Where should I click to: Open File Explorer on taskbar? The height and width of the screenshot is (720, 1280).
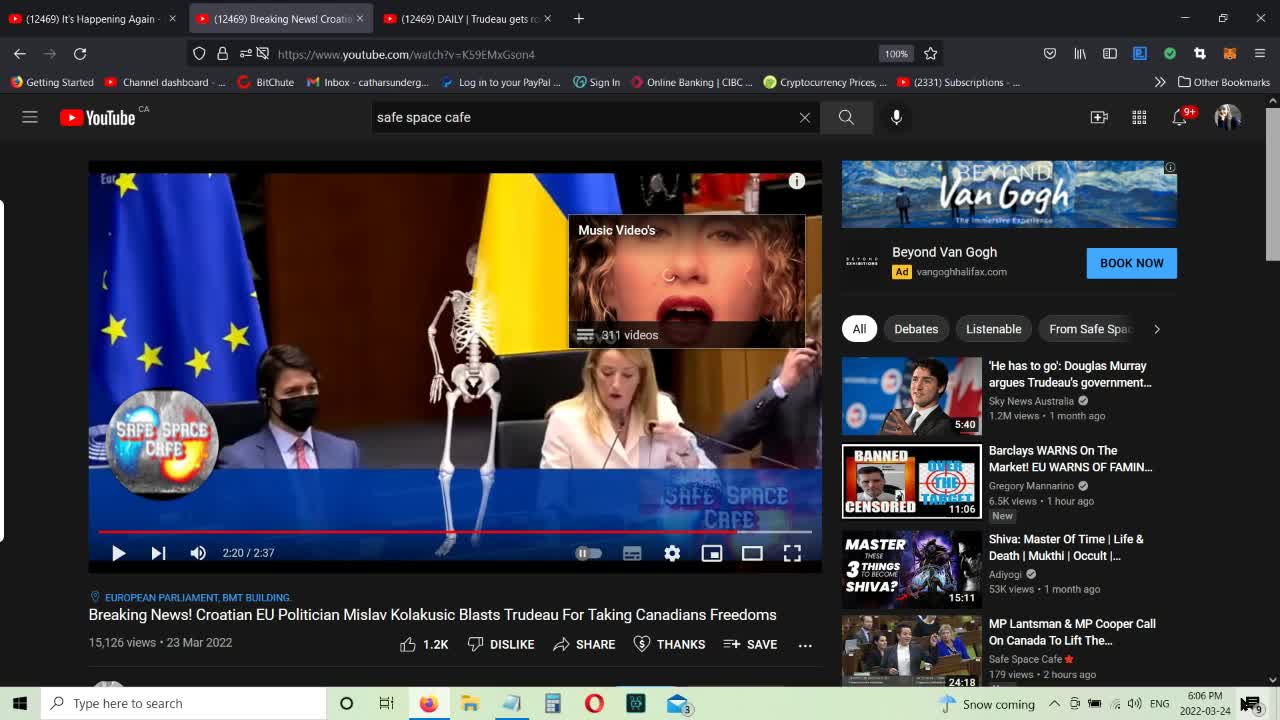470,703
